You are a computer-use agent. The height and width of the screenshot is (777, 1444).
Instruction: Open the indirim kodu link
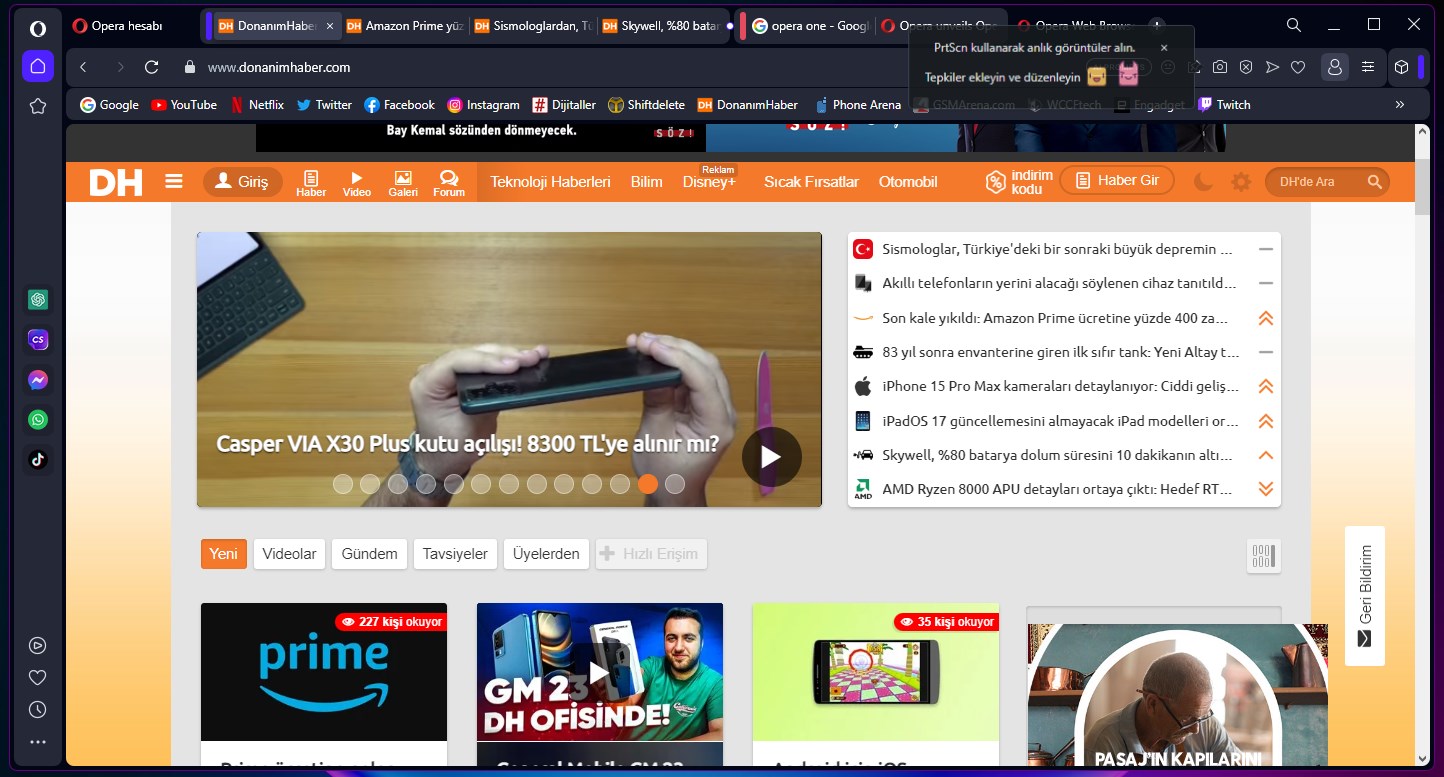tap(1019, 182)
